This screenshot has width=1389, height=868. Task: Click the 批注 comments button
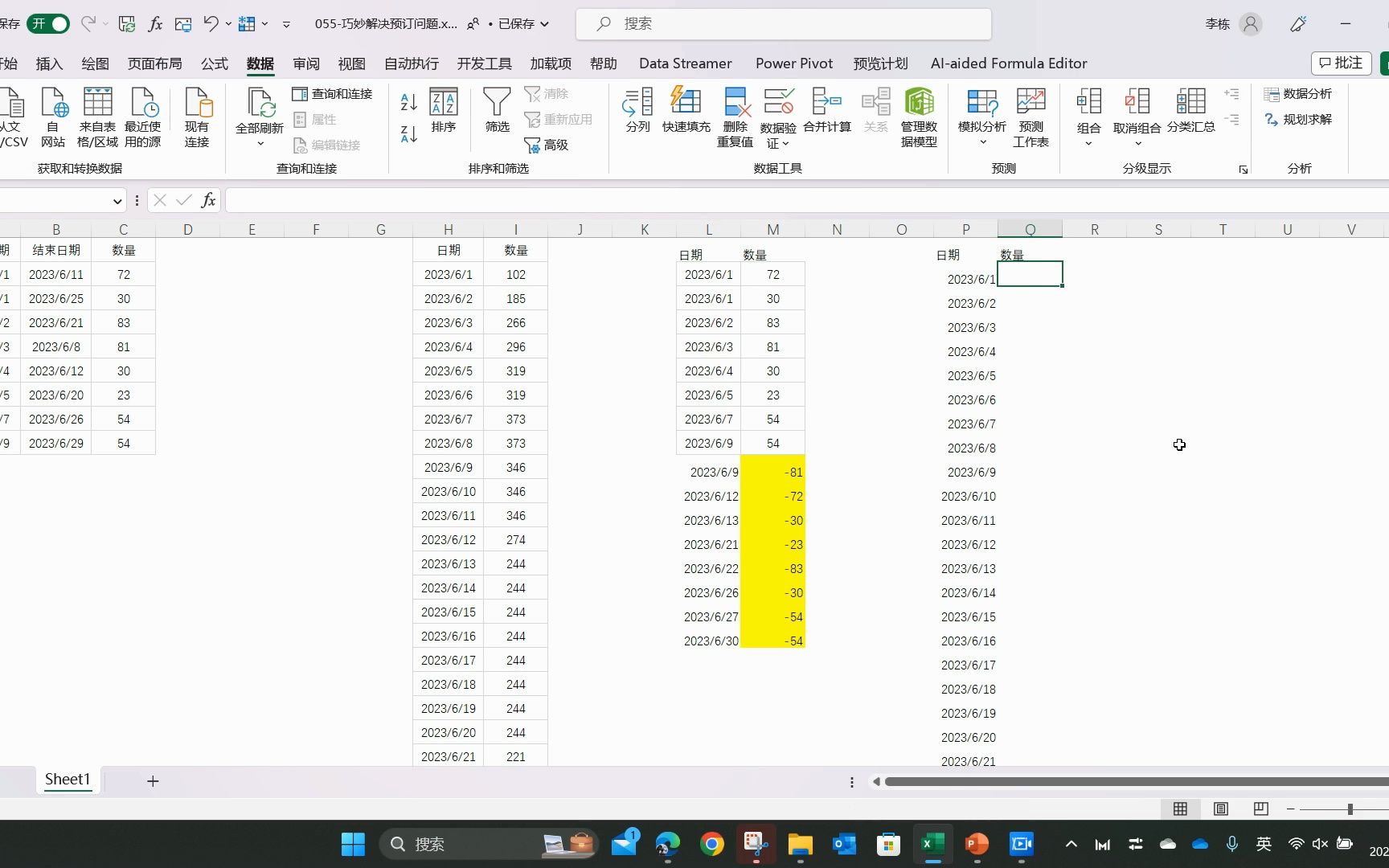coord(1340,63)
